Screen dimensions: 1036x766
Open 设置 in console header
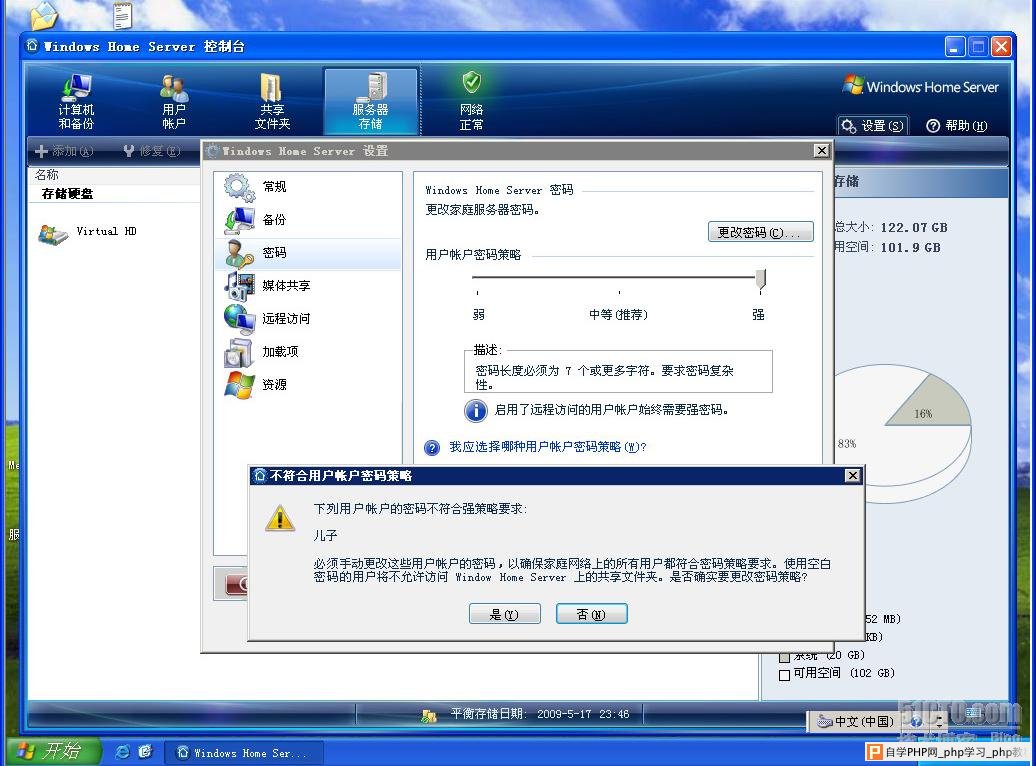873,126
